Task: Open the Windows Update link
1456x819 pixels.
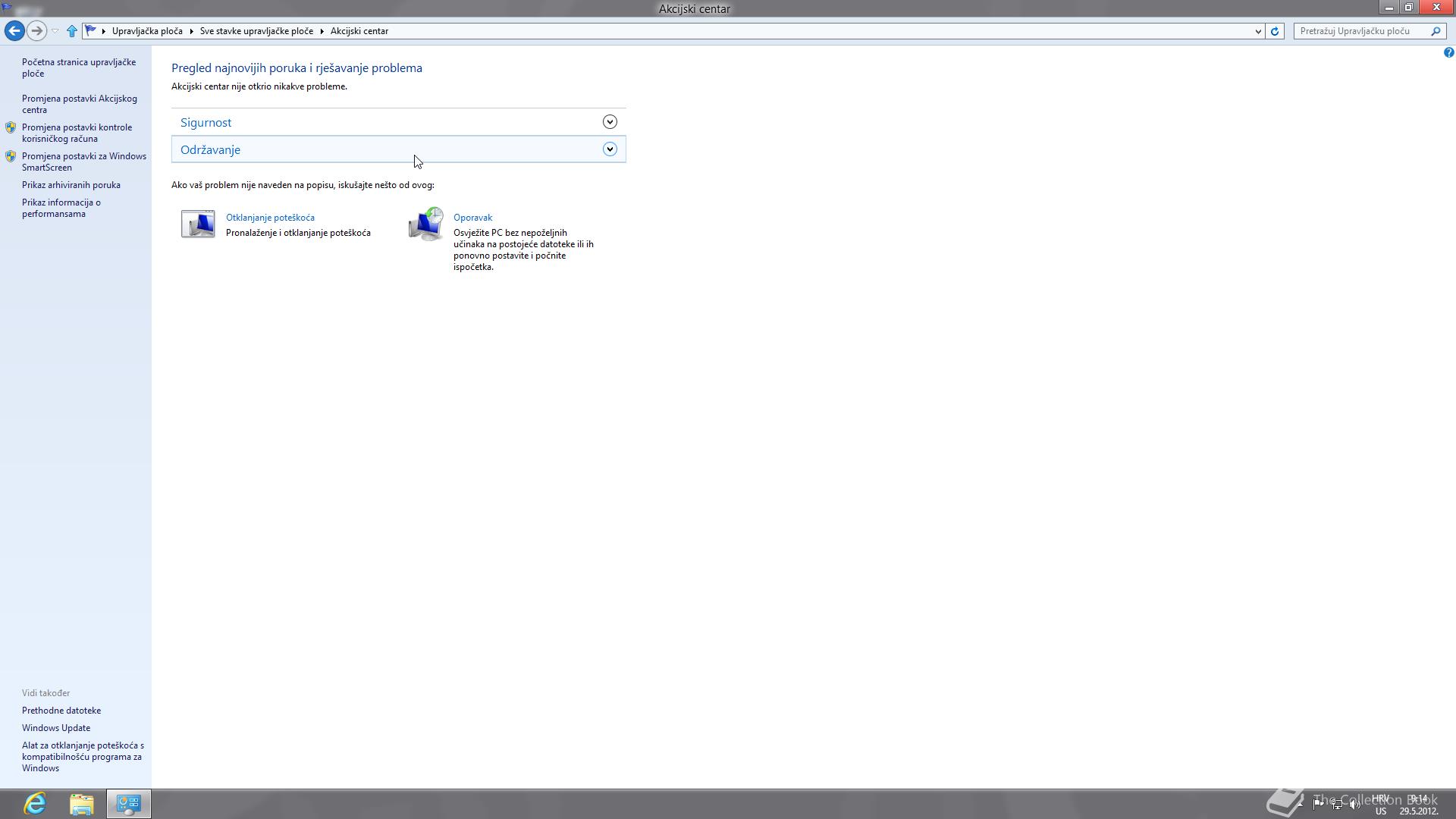Action: click(56, 728)
